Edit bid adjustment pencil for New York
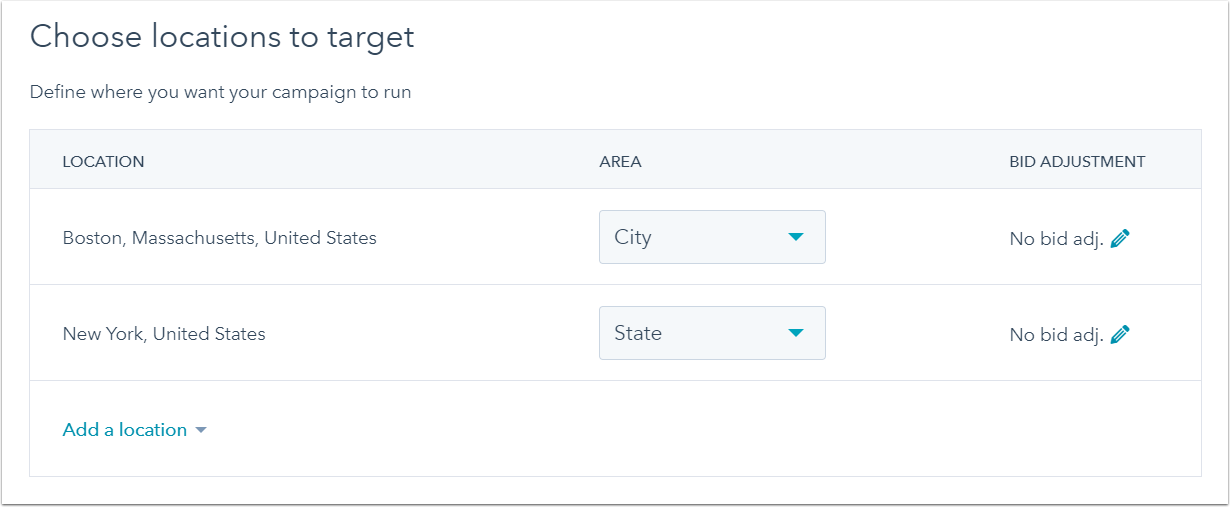Screen dimensions: 1230x507 coord(1120,334)
